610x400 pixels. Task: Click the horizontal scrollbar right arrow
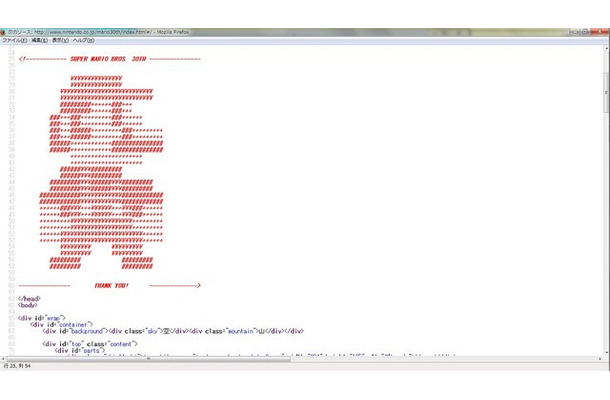[x=600, y=359]
